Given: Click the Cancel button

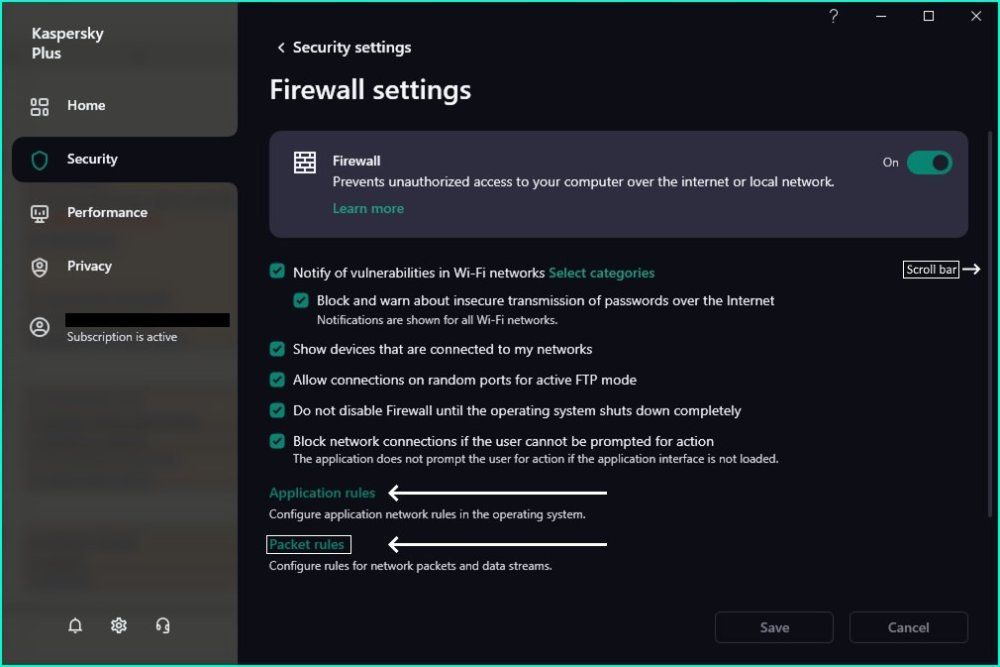Looking at the screenshot, I should [908, 628].
